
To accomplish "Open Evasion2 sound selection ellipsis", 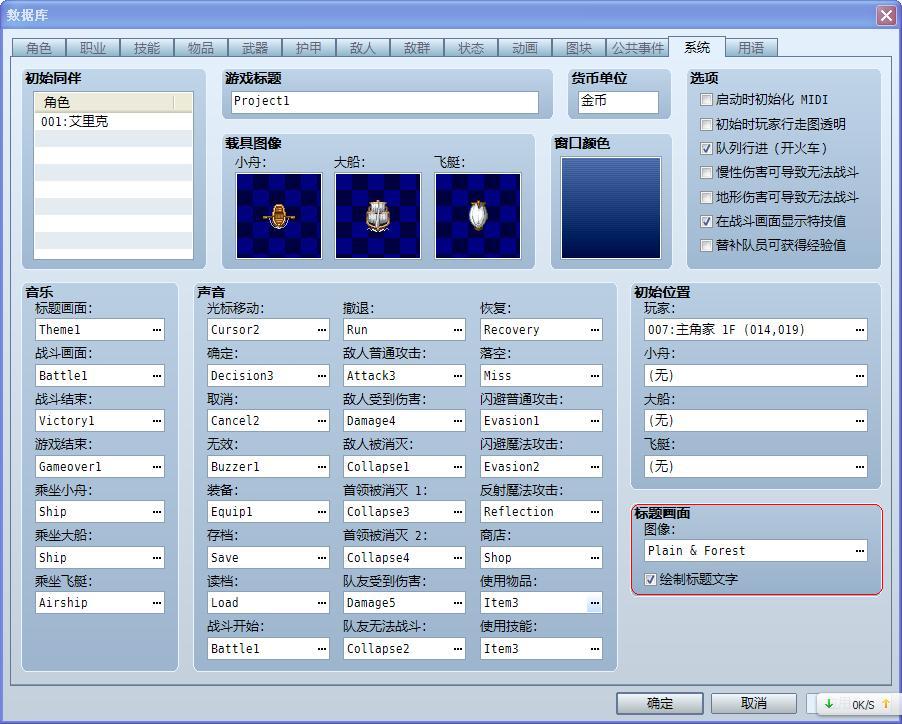I will tap(594, 467).
